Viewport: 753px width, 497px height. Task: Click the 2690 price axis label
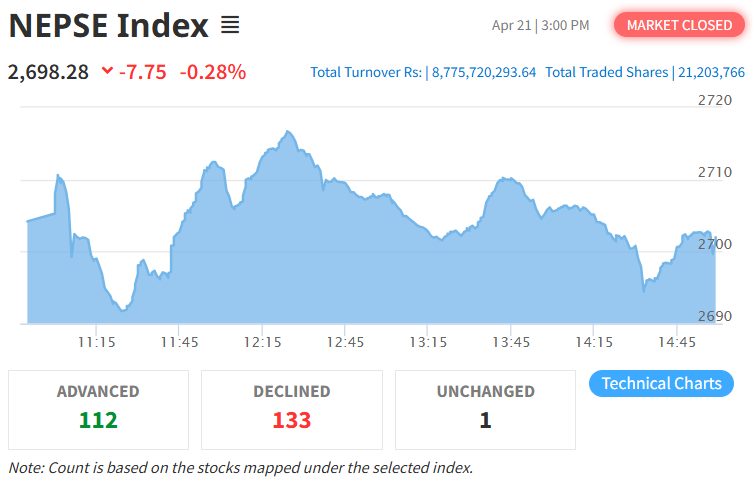click(715, 316)
